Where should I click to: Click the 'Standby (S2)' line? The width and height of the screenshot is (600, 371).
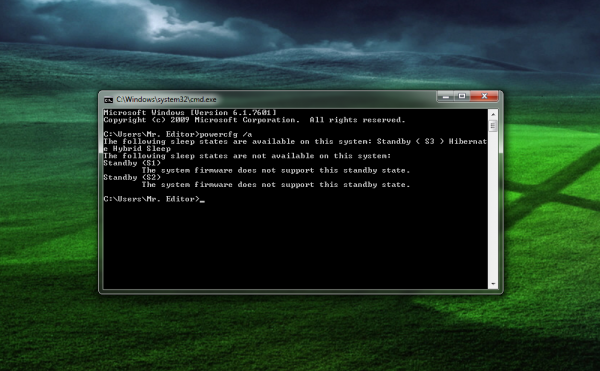[x=132, y=177]
